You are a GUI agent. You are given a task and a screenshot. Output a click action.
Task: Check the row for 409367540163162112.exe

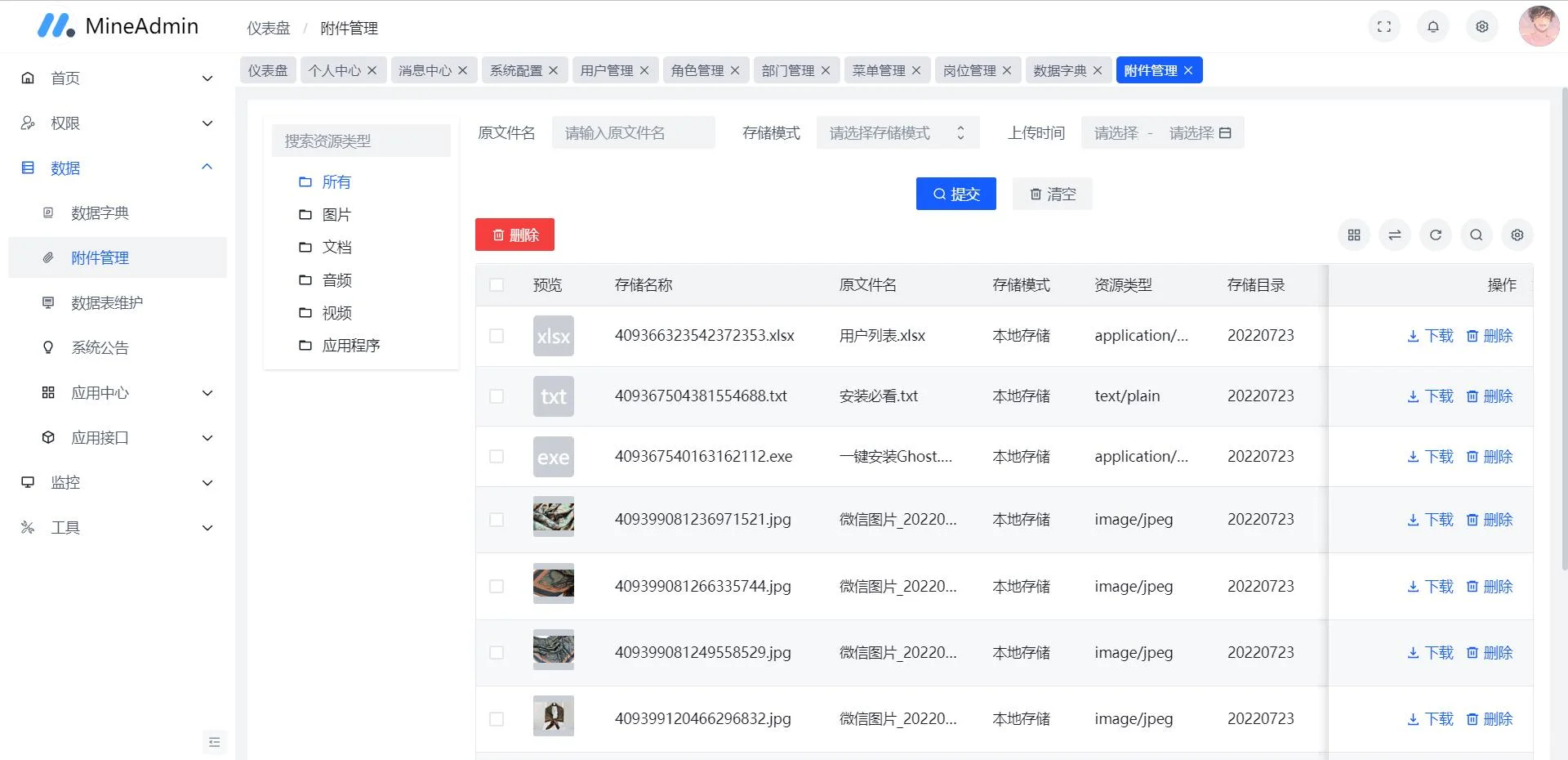(497, 457)
